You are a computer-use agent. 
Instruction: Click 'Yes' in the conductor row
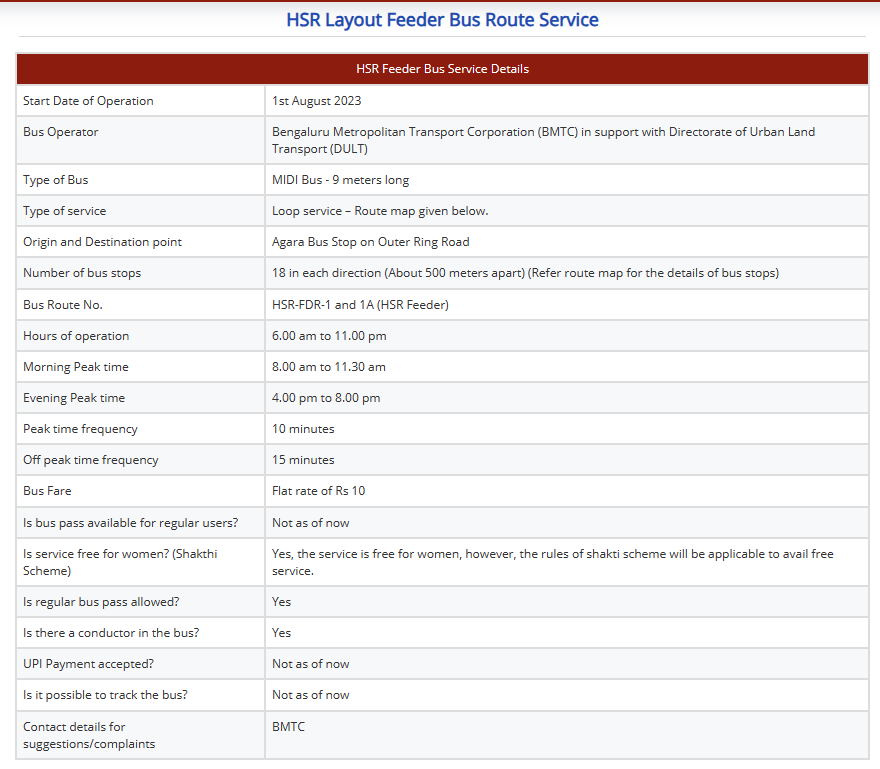pyautogui.click(x=282, y=633)
